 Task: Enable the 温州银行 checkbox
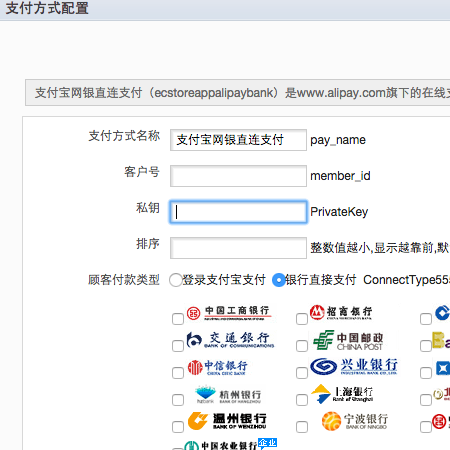coord(178,427)
